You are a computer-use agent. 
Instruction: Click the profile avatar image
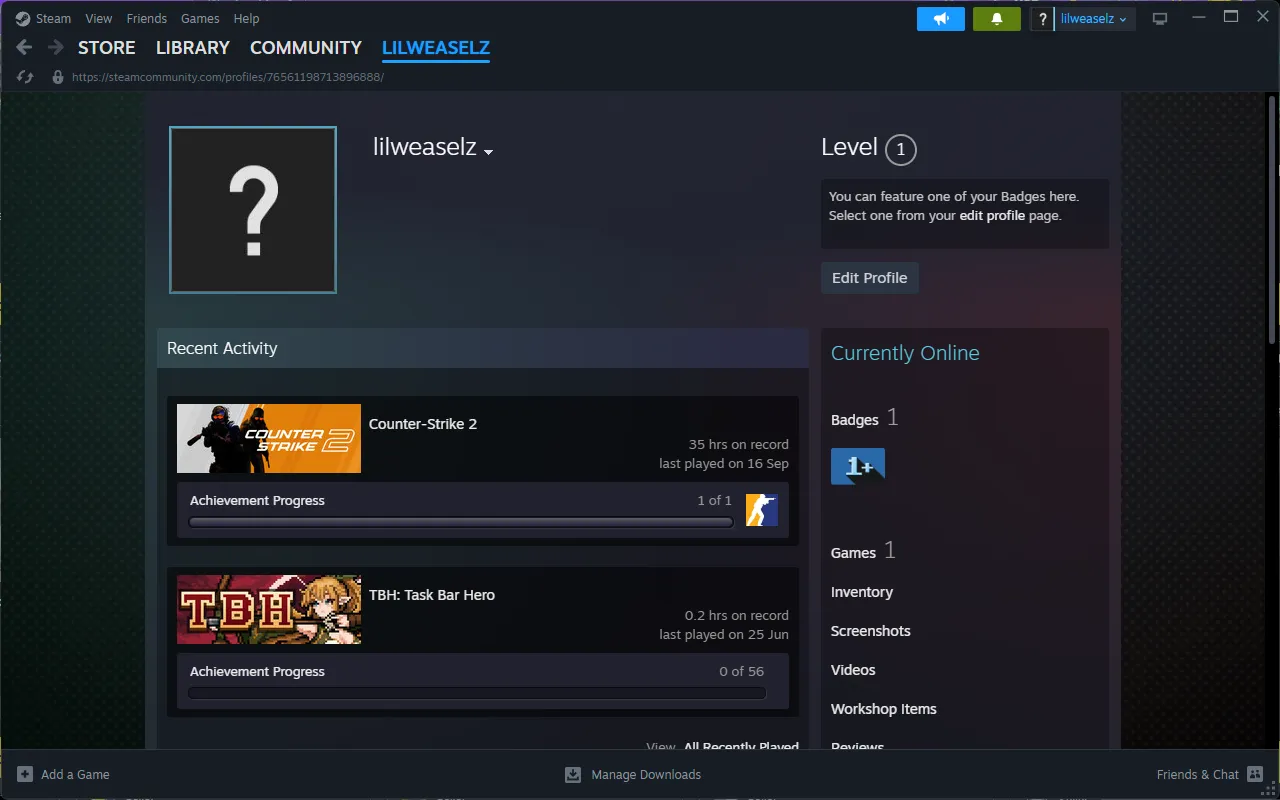(x=253, y=210)
